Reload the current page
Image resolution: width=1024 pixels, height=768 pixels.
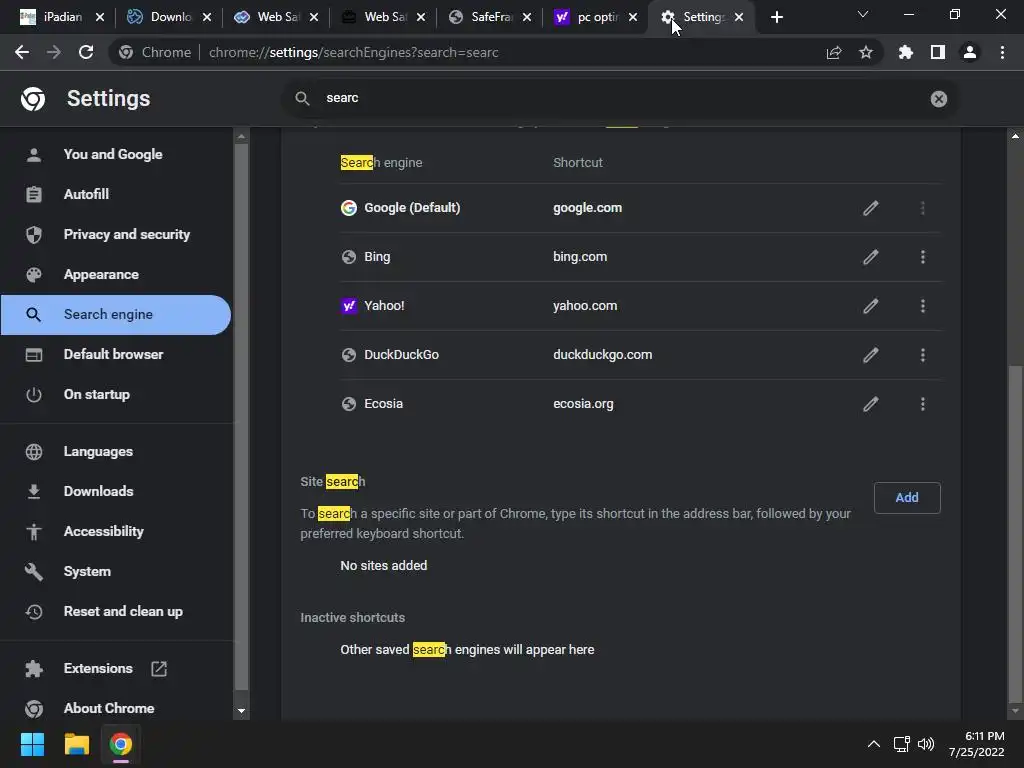coord(86,52)
